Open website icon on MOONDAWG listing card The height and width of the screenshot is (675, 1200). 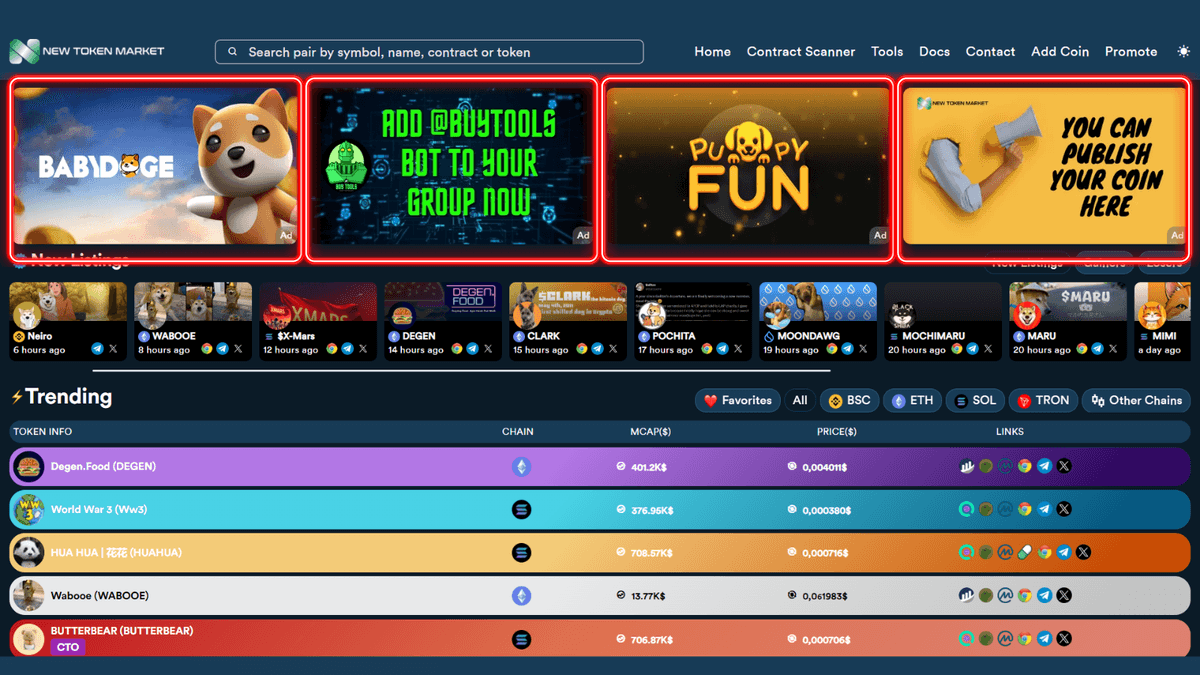pos(832,349)
